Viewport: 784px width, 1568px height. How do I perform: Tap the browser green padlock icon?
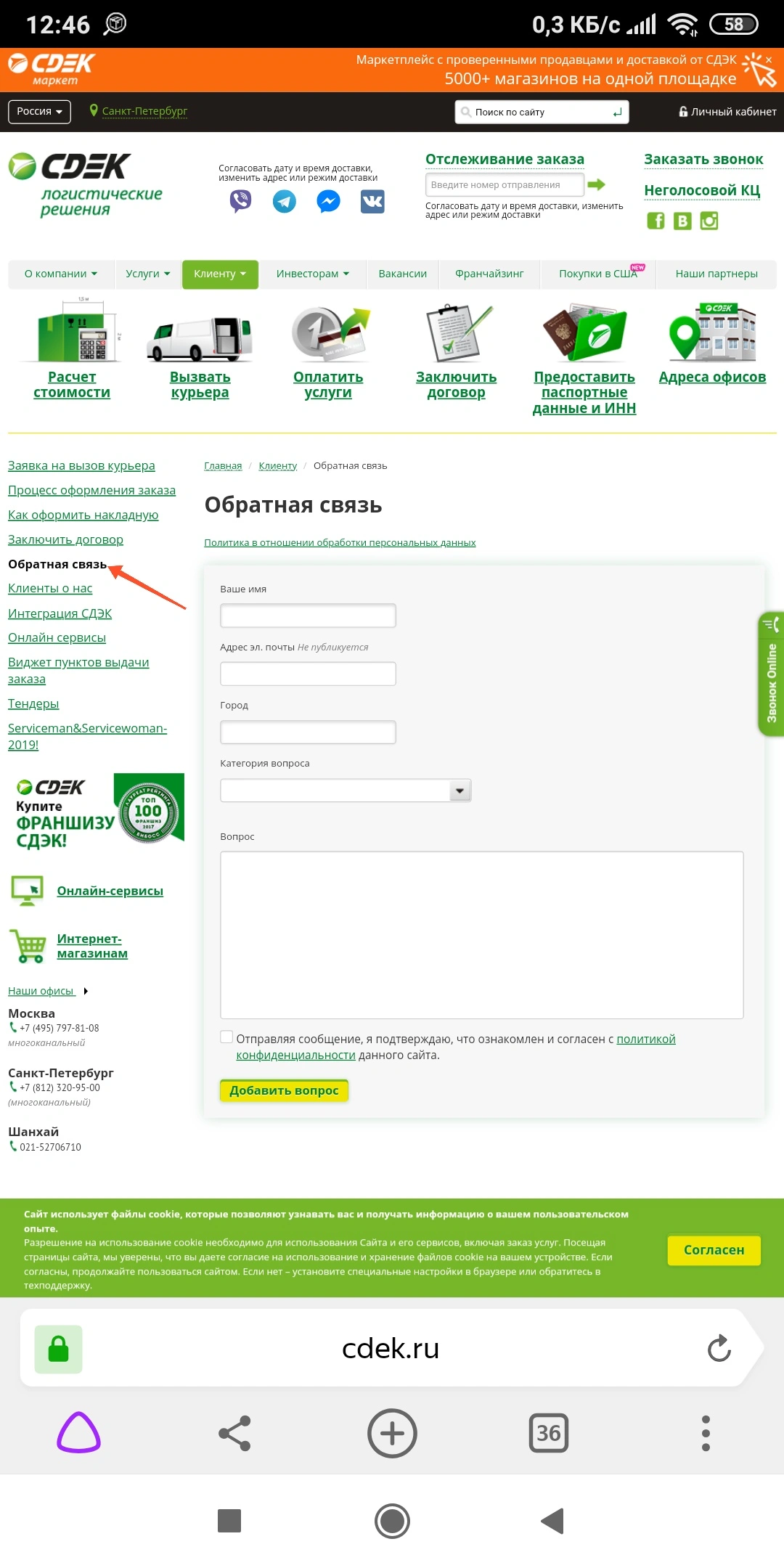pyautogui.click(x=58, y=1349)
